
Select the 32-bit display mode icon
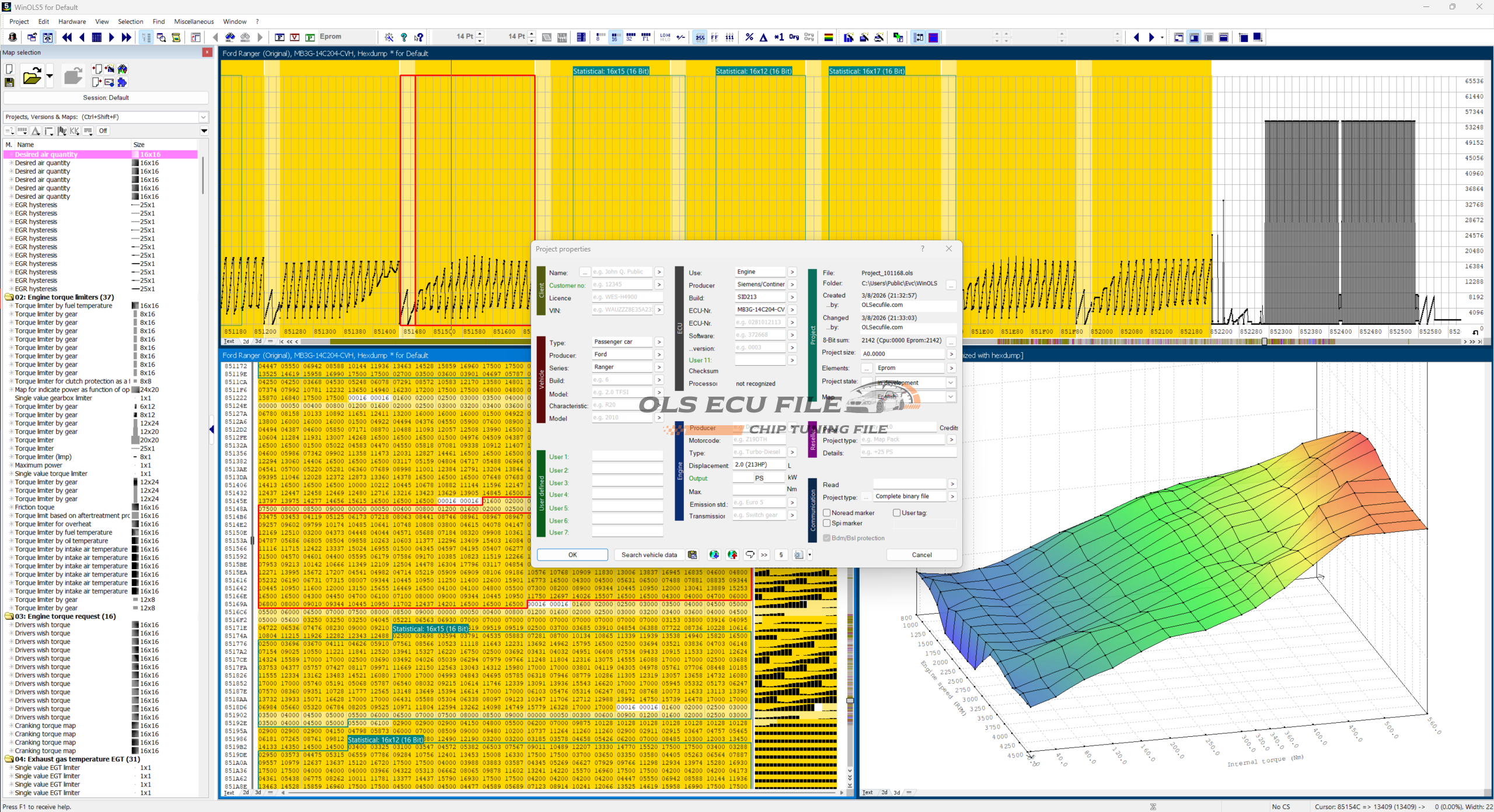(630, 37)
